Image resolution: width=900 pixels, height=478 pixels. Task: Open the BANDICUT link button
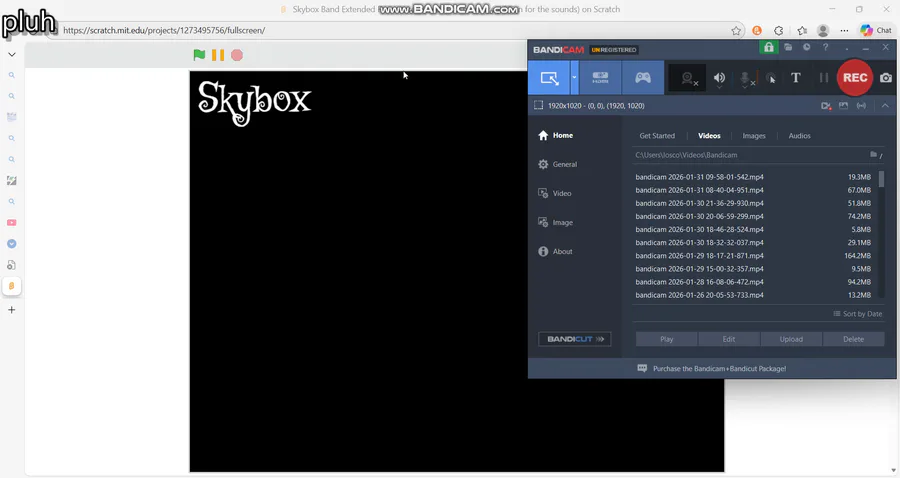coord(575,339)
